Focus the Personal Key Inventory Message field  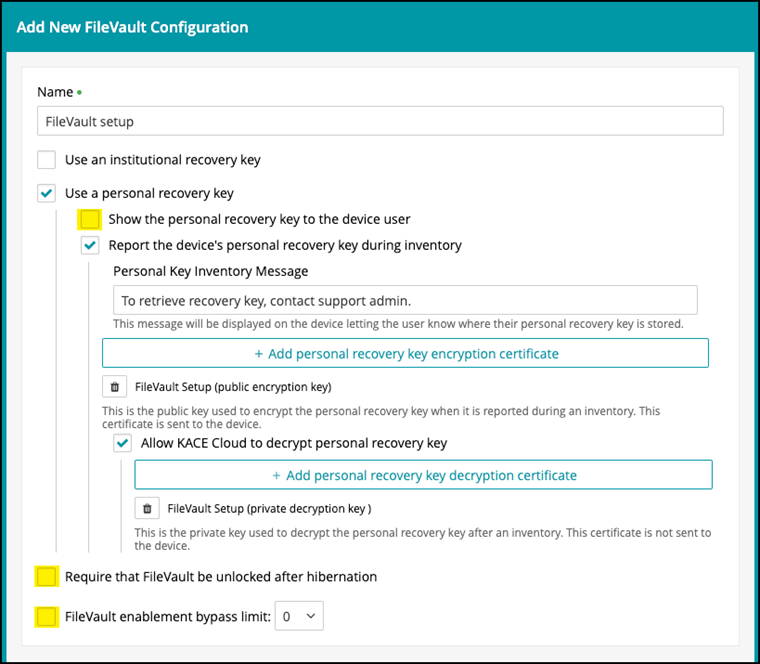[x=405, y=300]
